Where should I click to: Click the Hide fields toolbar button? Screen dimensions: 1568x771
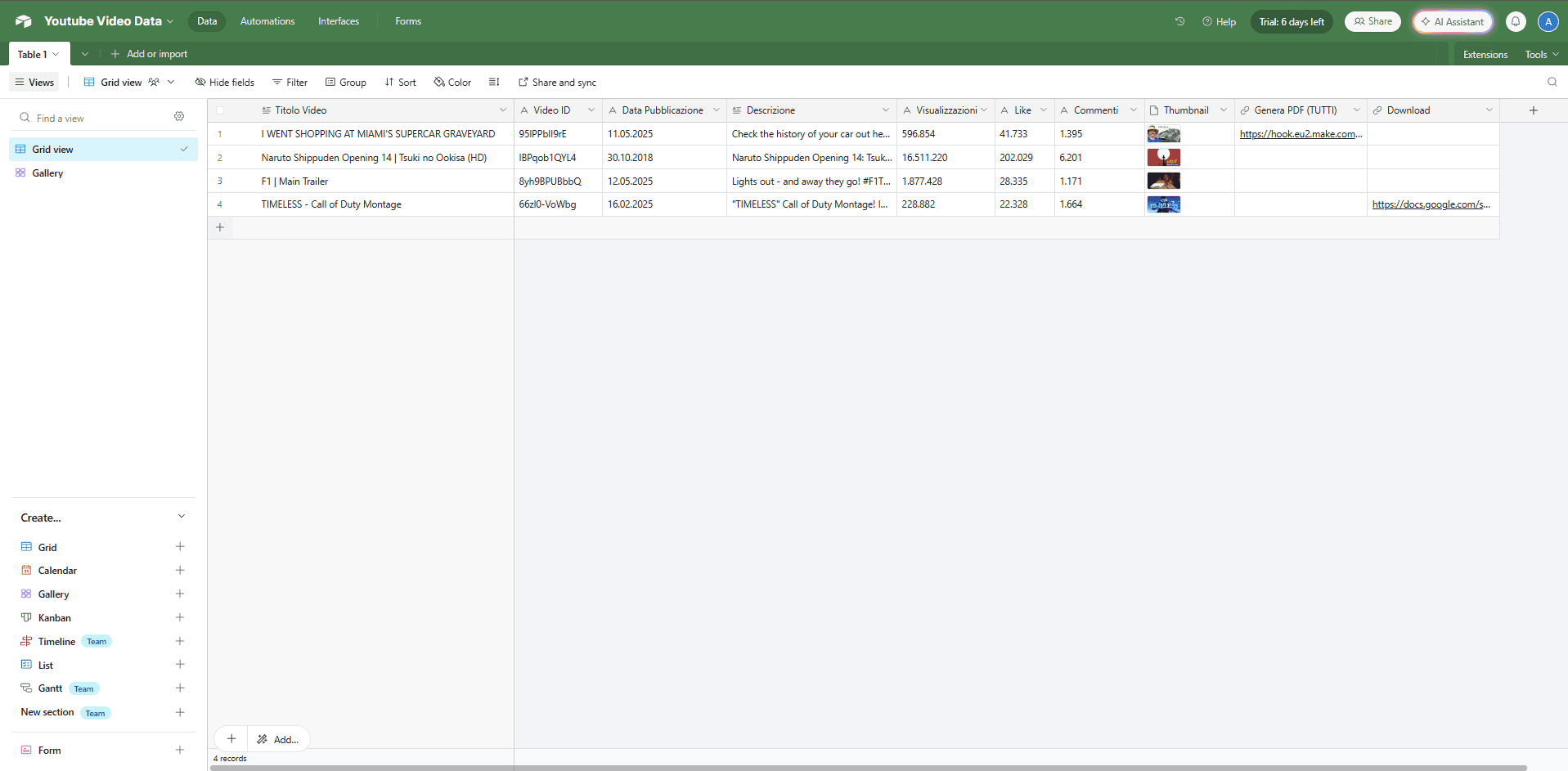coord(225,82)
